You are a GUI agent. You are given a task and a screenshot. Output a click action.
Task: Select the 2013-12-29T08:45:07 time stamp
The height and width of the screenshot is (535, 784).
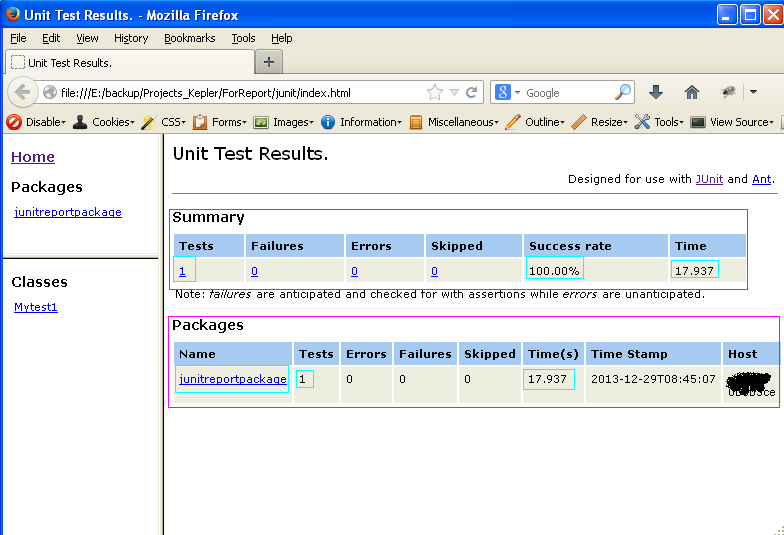653,379
